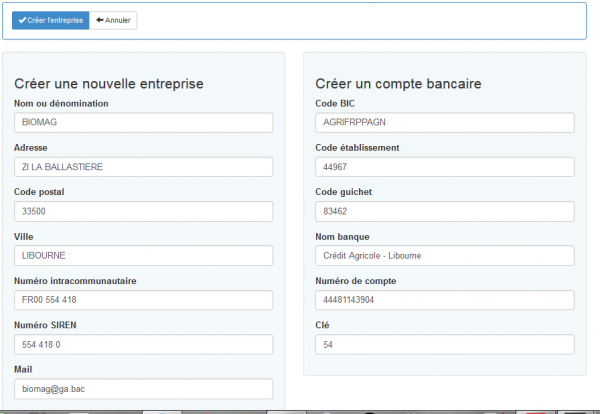Screen dimensions: 600x414
Task: Click the Créer l'entreprise button
Action: click(x=51, y=20)
